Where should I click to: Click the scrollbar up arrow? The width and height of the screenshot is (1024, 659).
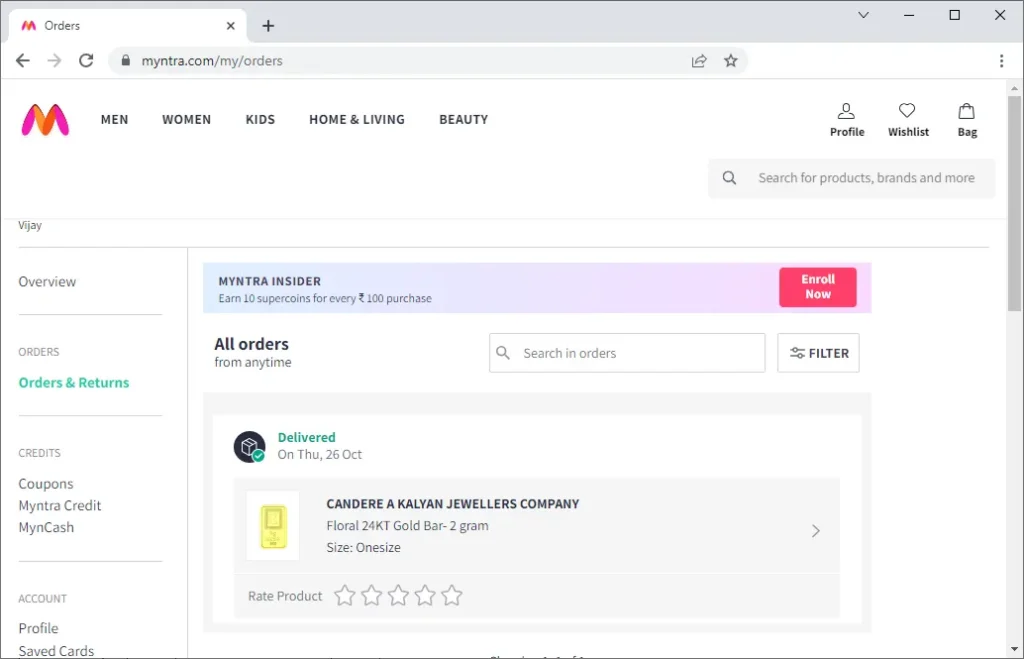click(1014, 88)
